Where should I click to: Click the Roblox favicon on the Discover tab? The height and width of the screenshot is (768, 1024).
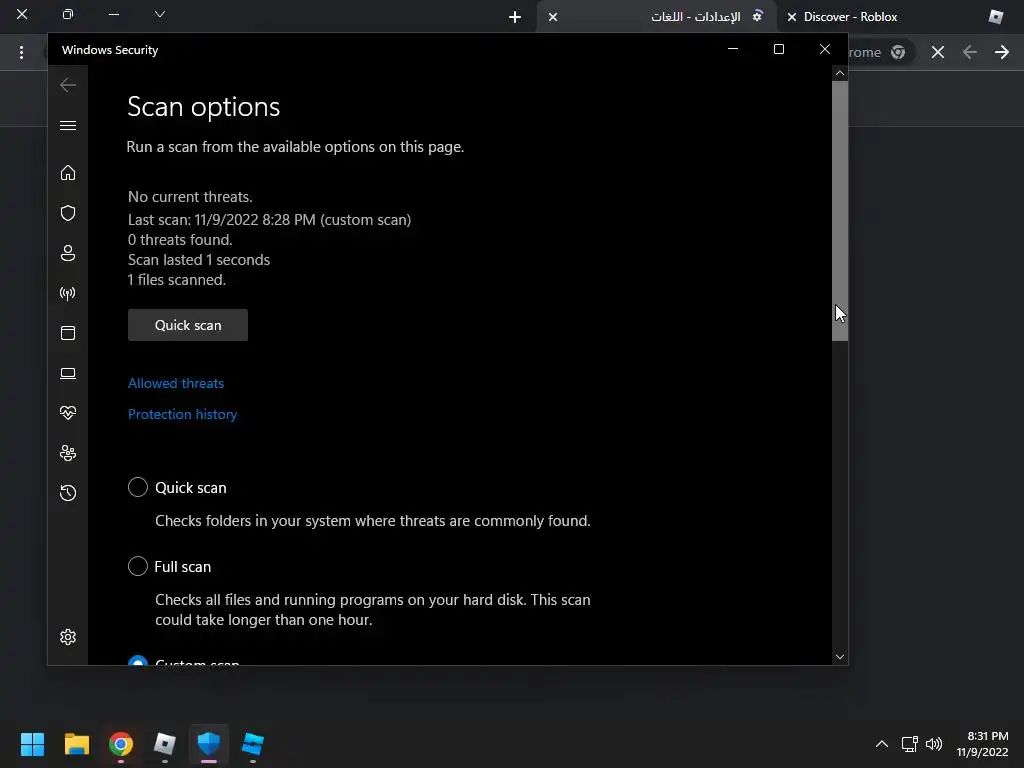click(995, 17)
